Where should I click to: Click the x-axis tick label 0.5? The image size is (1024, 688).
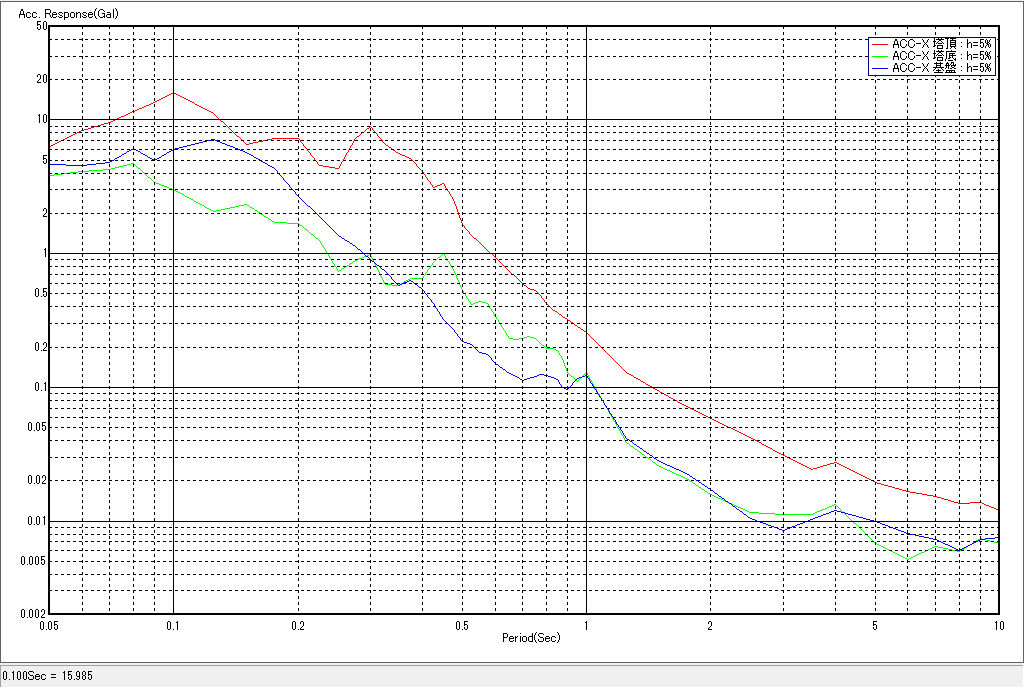(x=461, y=625)
